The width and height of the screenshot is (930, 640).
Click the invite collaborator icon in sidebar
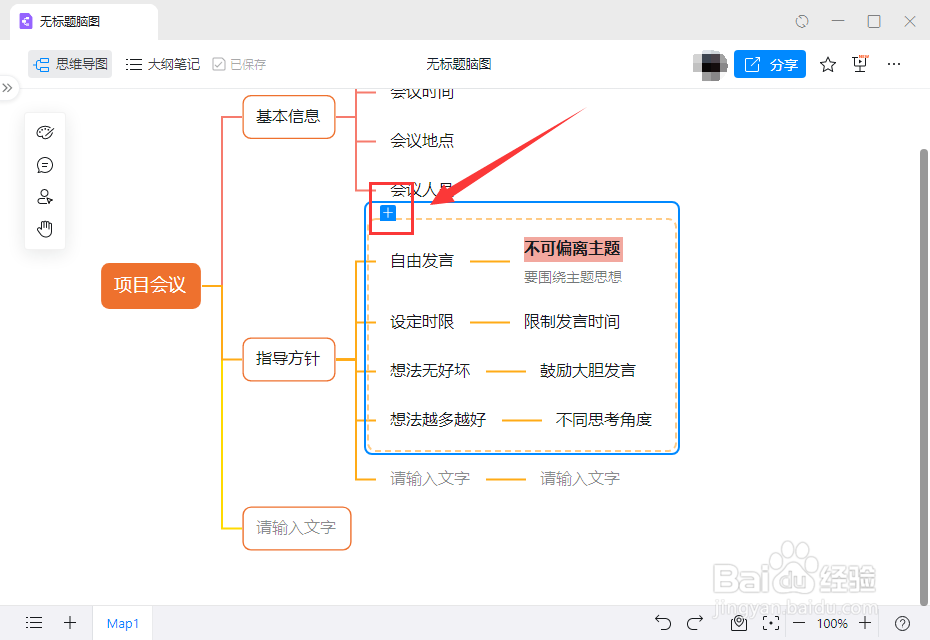tap(44, 196)
